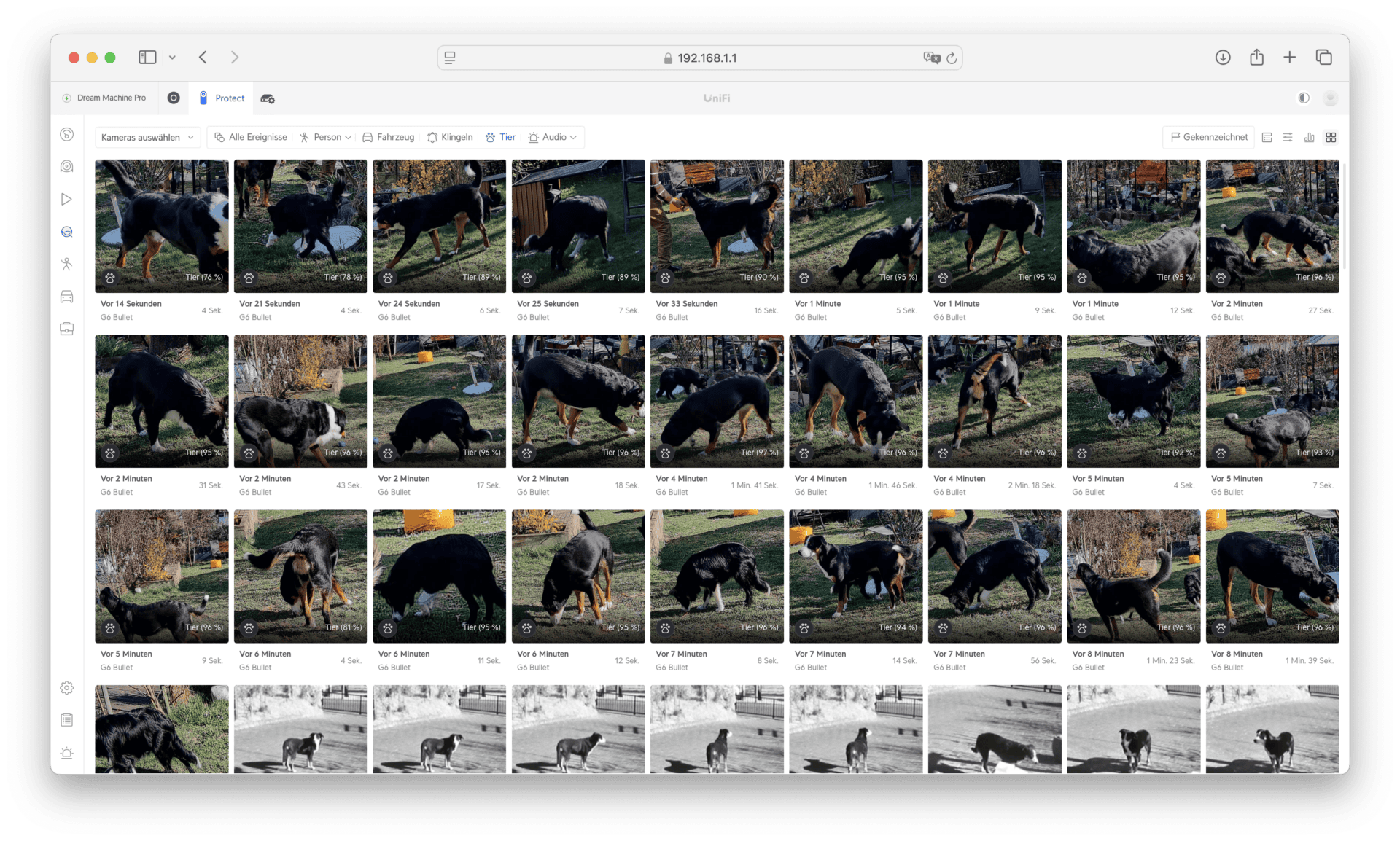Open the system log sidebar icon
This screenshot has width=1400, height=841.
click(66, 720)
